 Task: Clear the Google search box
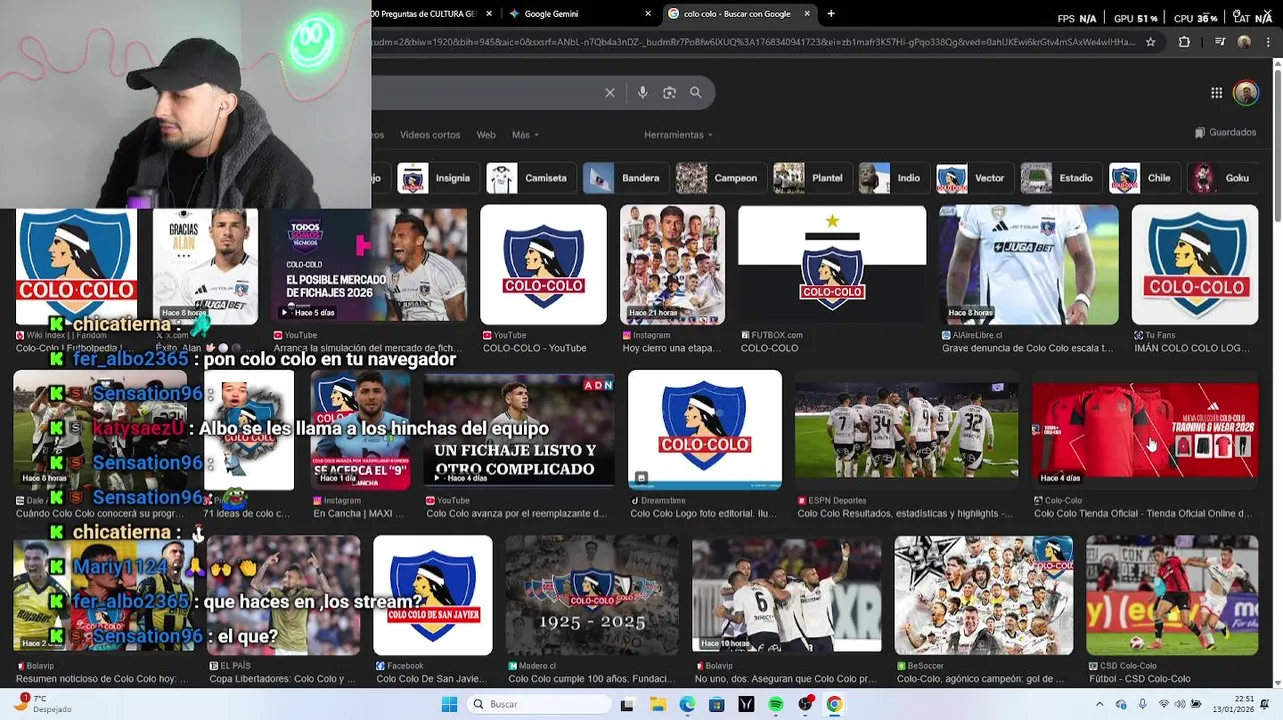click(x=610, y=92)
